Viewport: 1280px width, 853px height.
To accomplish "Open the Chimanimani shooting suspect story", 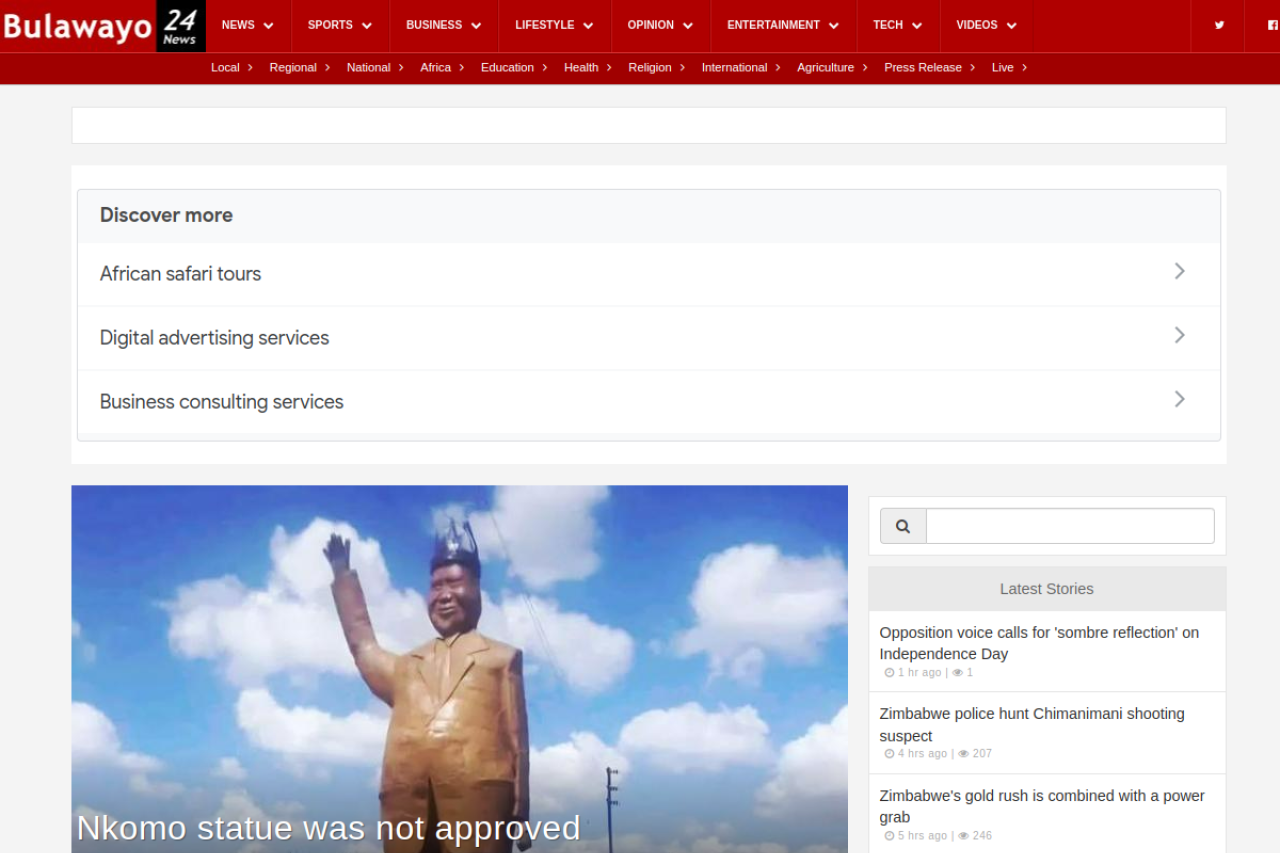I will pyautogui.click(x=1031, y=724).
